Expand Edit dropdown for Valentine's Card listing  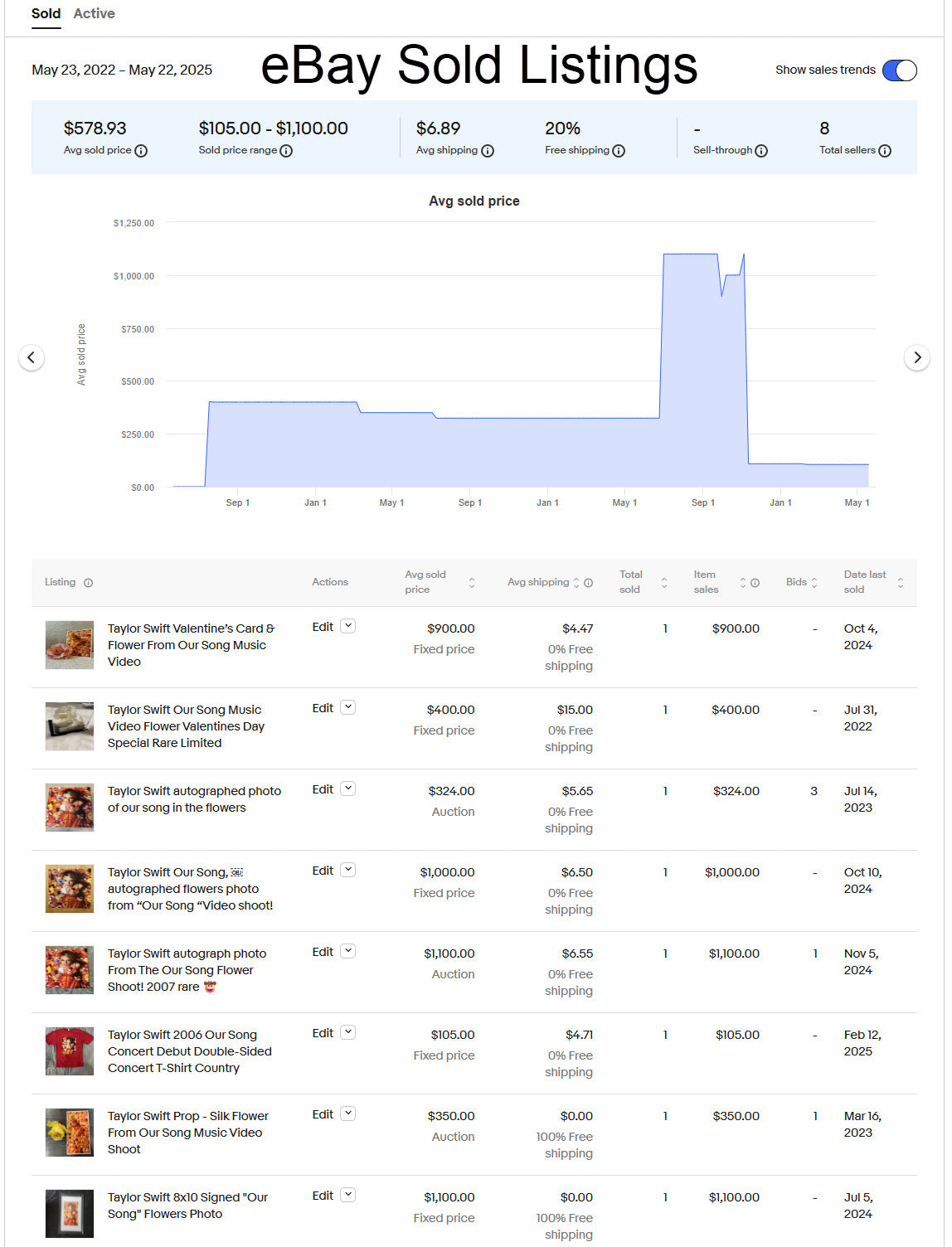tap(348, 627)
